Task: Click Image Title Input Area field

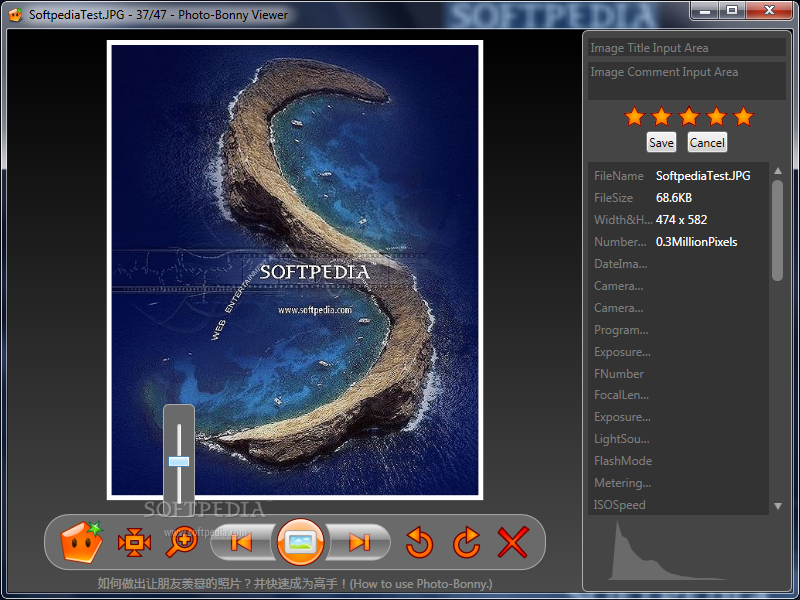Action: point(687,47)
